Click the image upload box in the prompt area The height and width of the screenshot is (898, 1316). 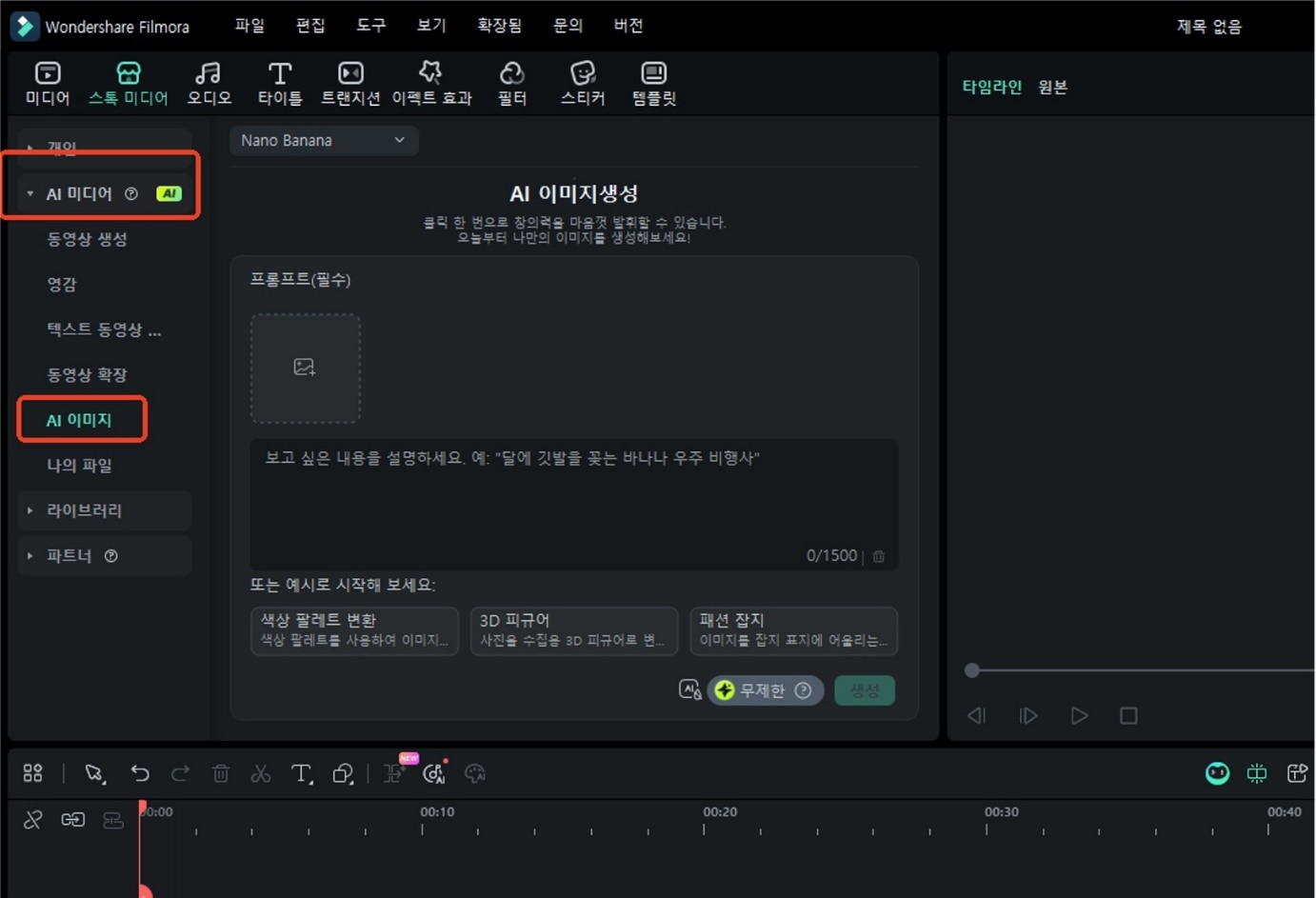coord(305,369)
